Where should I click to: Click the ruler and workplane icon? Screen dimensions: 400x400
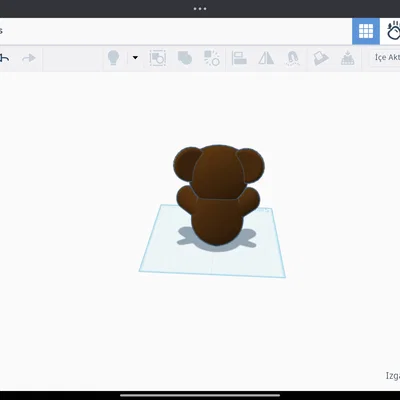(321, 58)
